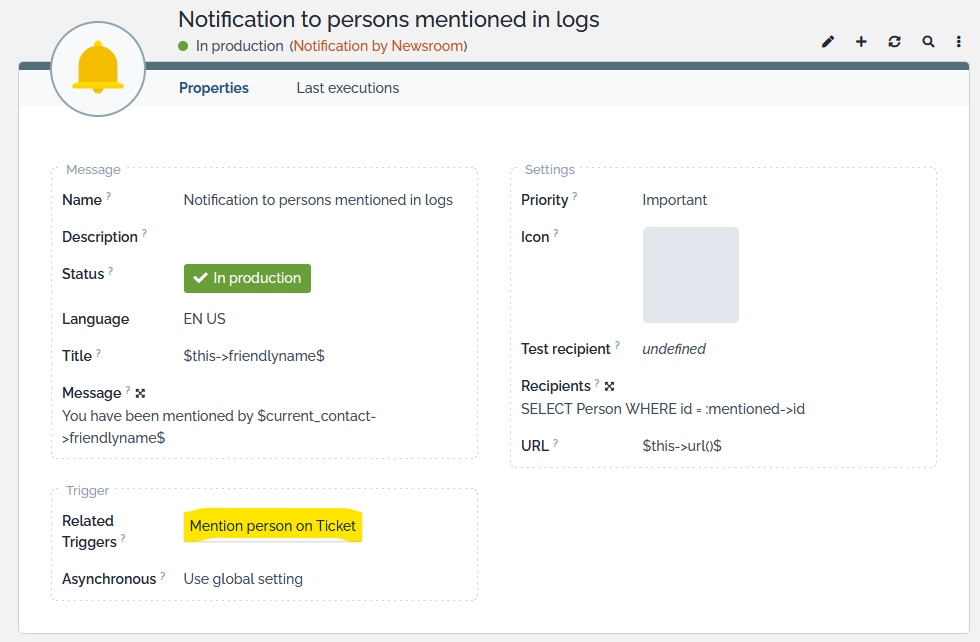
Task: Click the pencil edit icon
Action: [x=828, y=42]
